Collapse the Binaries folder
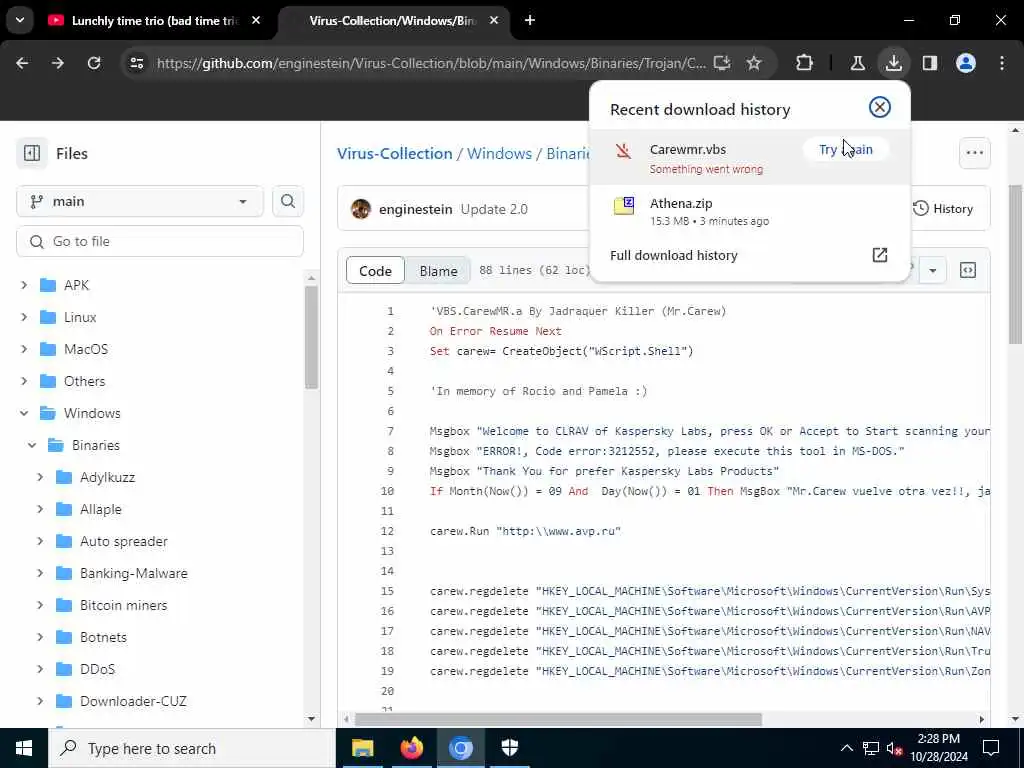 32,445
